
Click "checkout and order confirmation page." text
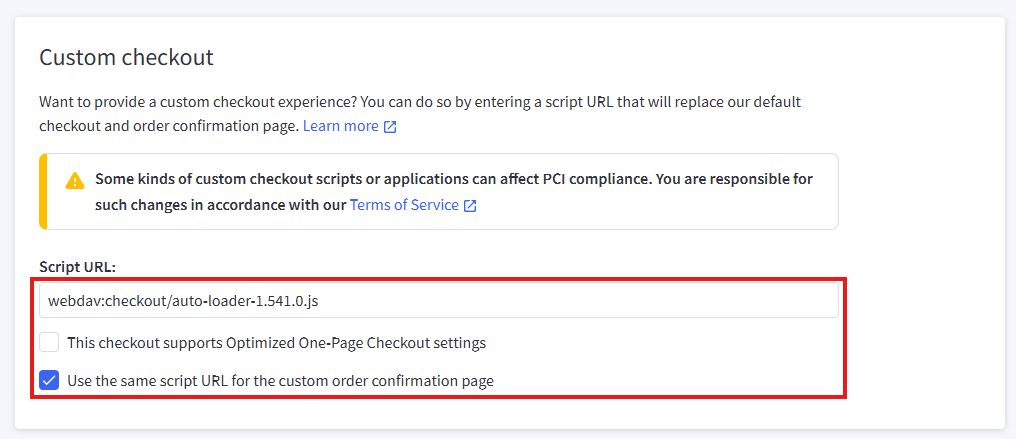pyautogui.click(x=168, y=126)
